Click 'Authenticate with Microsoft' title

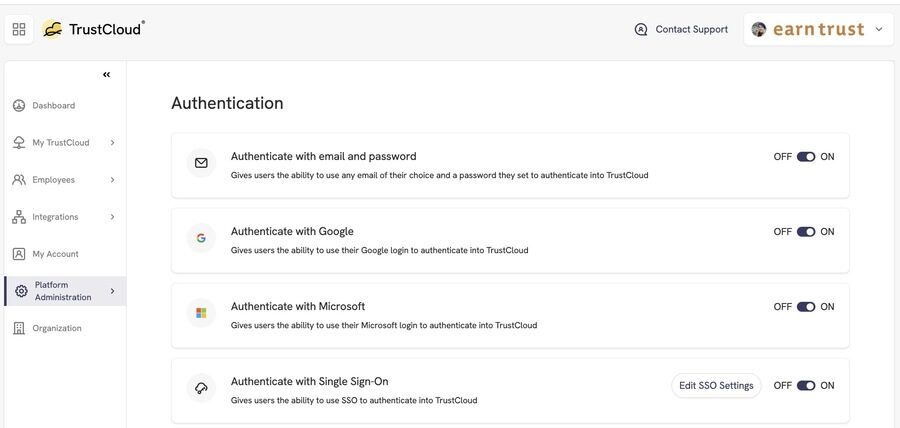tap(298, 306)
